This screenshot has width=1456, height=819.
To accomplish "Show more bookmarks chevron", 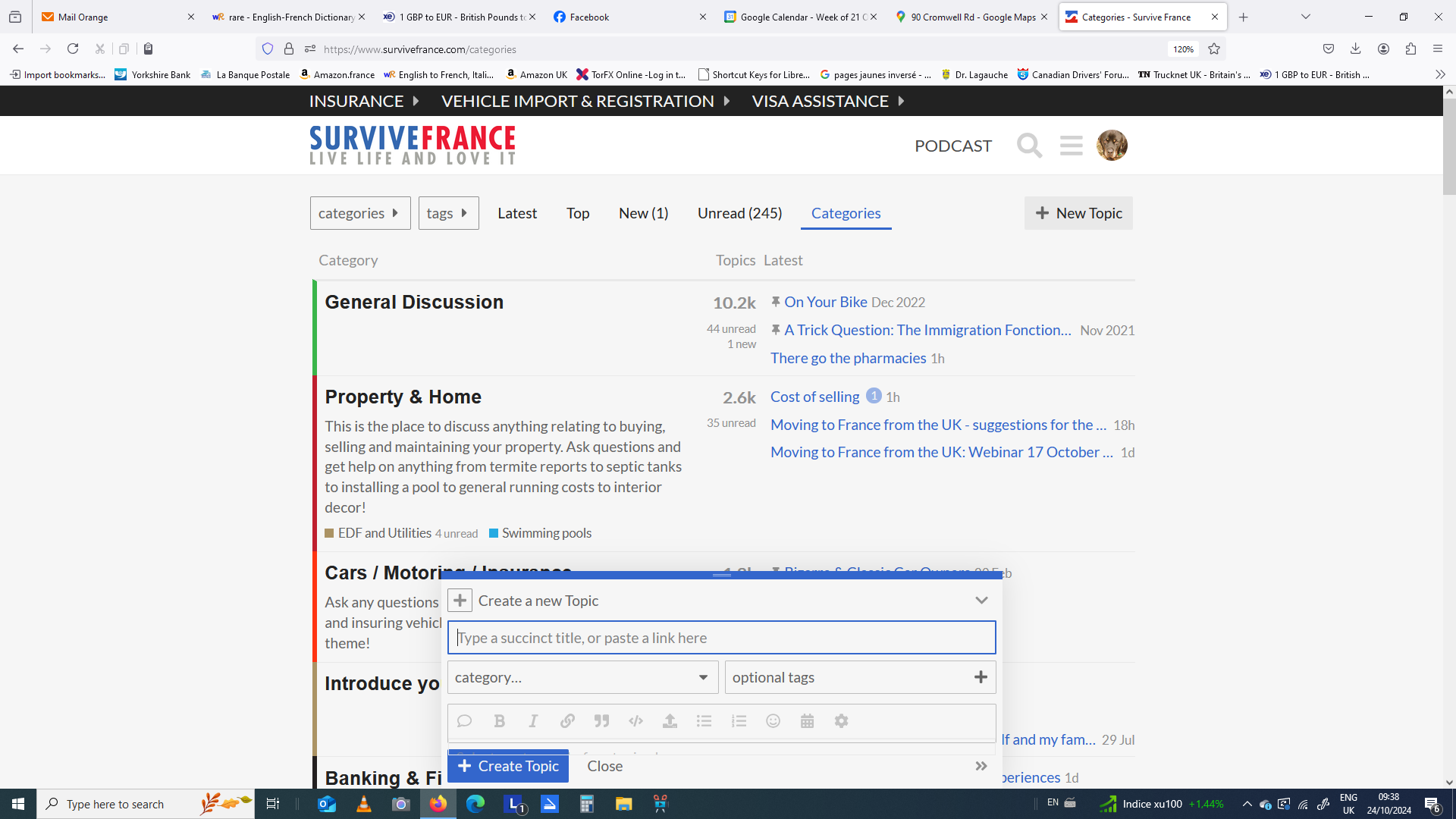I will (1440, 74).
